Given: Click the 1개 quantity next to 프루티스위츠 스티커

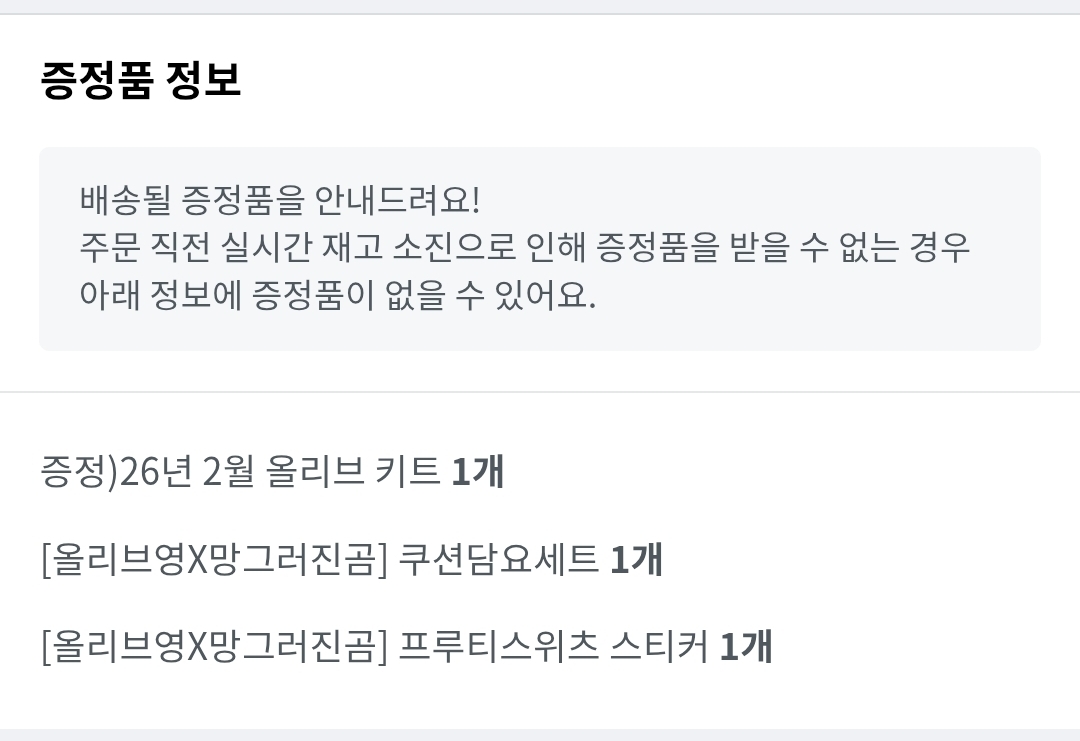Looking at the screenshot, I should 746,646.
